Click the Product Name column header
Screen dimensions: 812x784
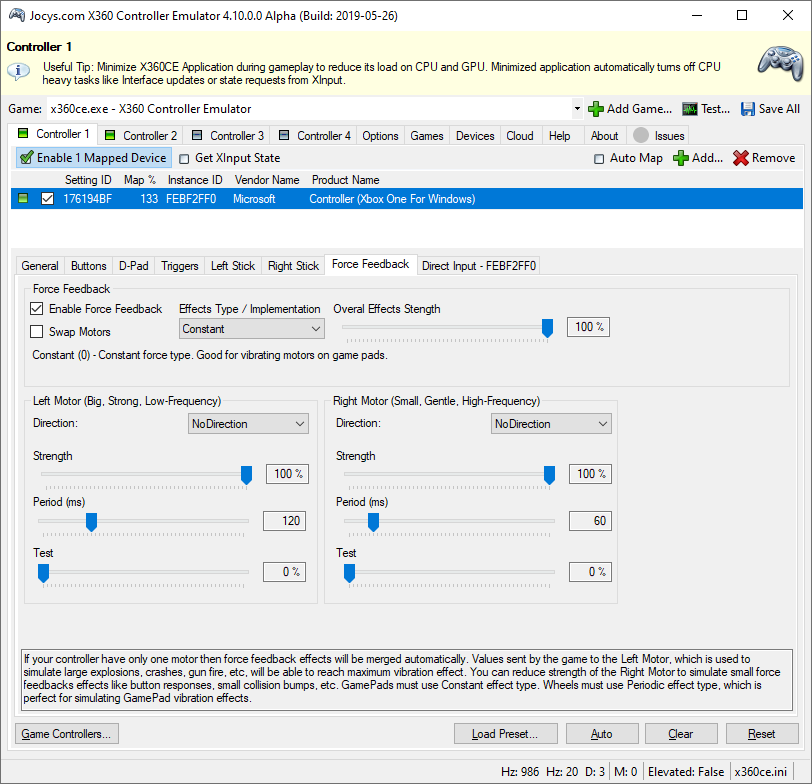click(345, 180)
